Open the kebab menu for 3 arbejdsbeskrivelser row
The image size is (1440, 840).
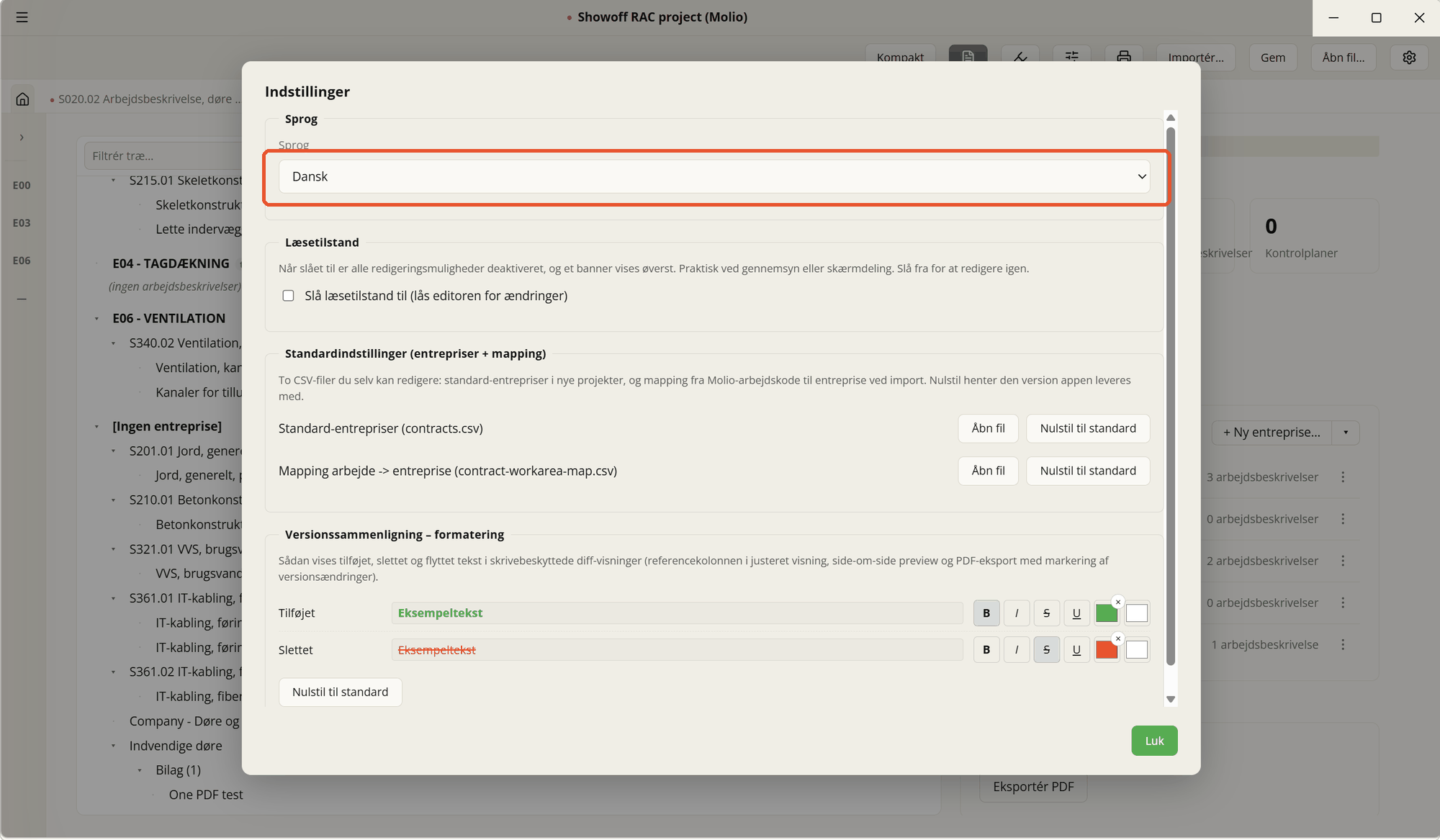[1343, 477]
